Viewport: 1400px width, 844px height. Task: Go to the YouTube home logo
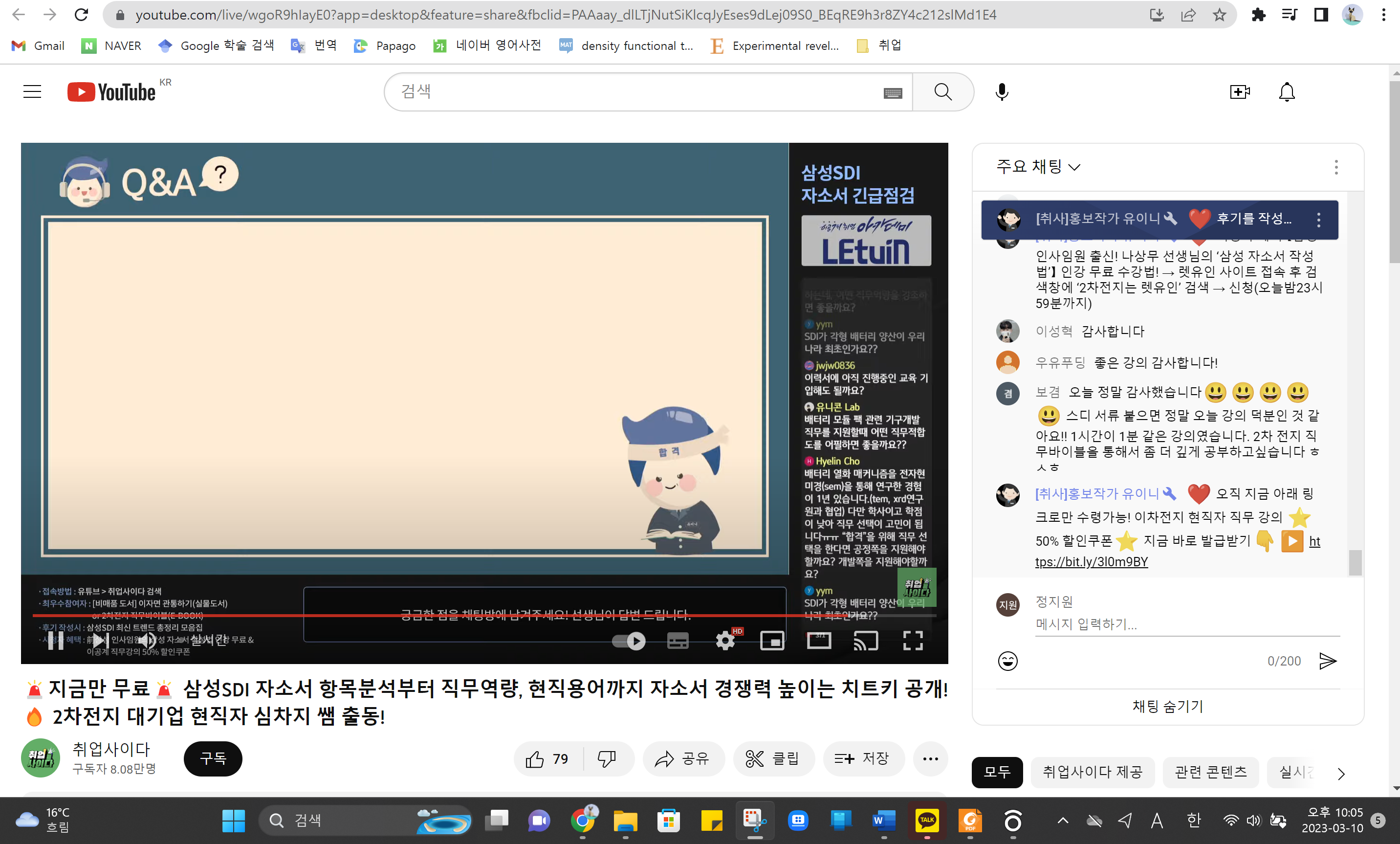[111, 92]
